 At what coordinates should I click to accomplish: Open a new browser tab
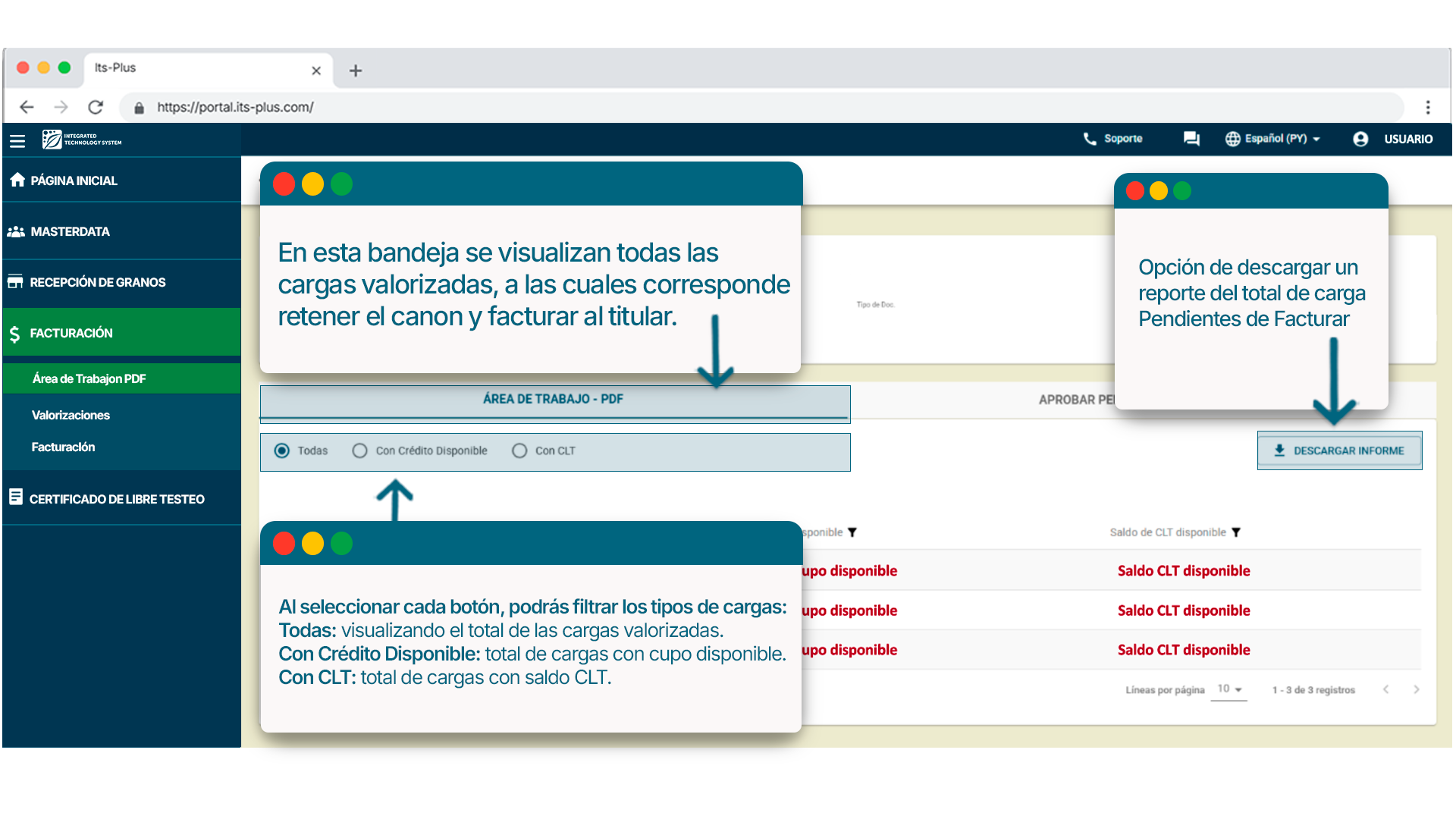(x=355, y=71)
